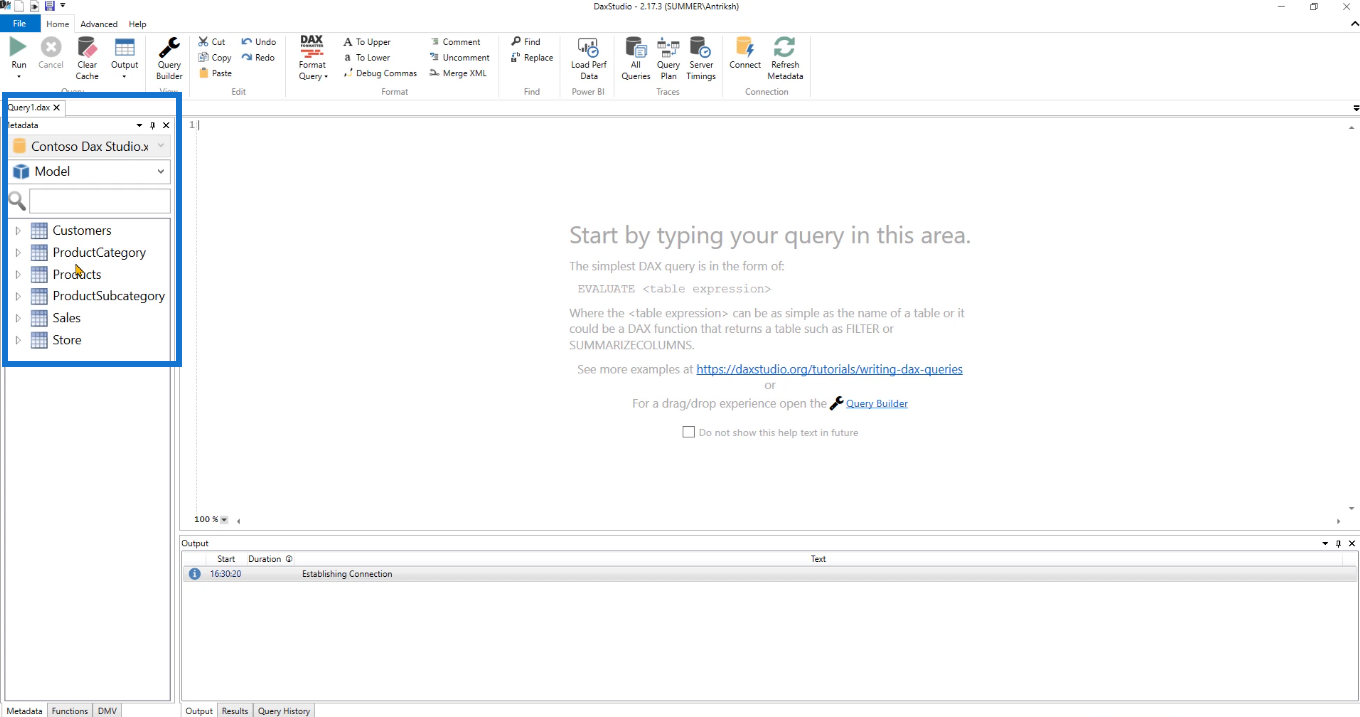Viewport: 1360px width, 717px height.
Task: Expand the Products table node
Action: click(x=18, y=274)
